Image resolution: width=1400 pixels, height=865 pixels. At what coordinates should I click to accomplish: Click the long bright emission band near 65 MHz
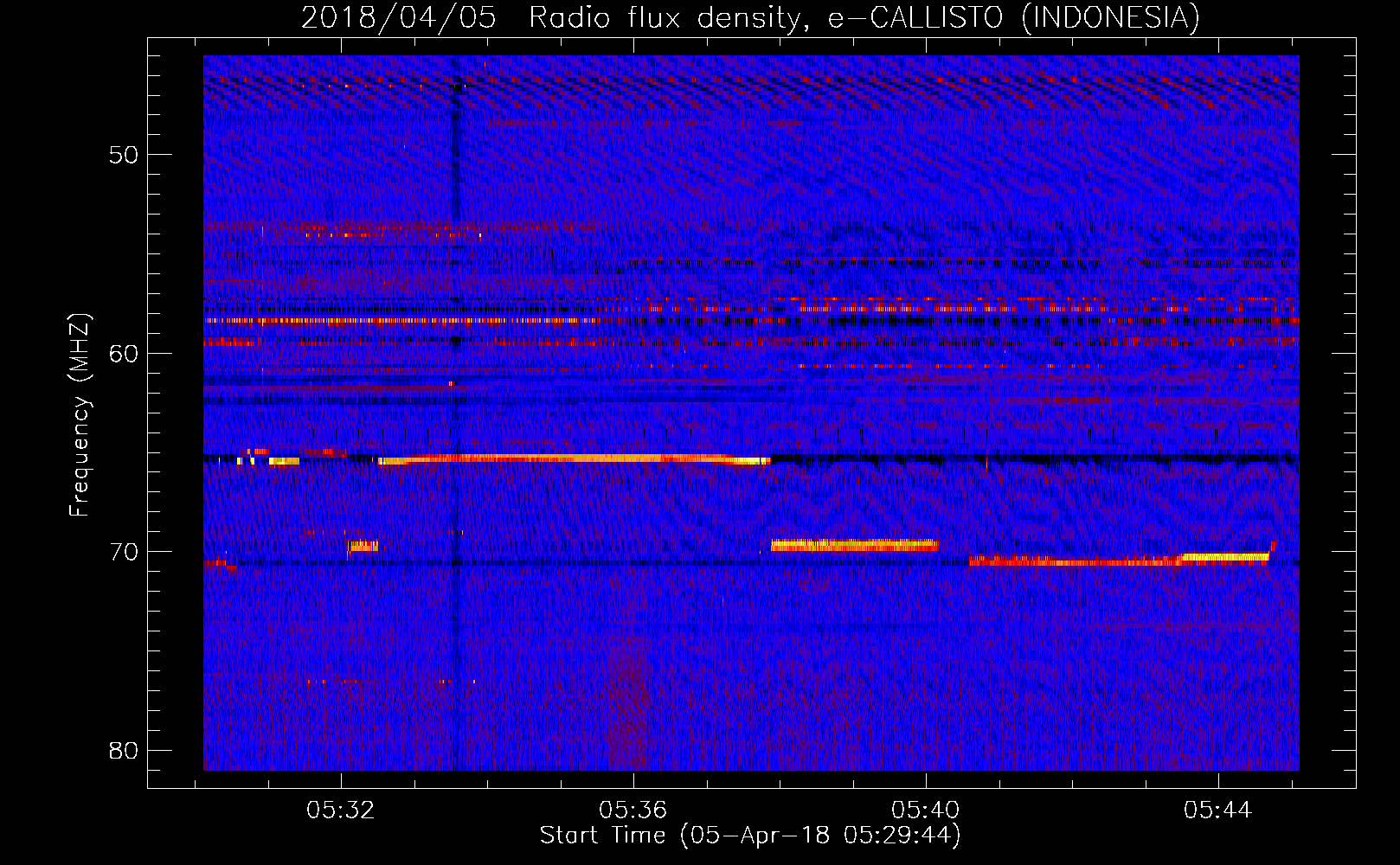pyautogui.click(x=574, y=458)
